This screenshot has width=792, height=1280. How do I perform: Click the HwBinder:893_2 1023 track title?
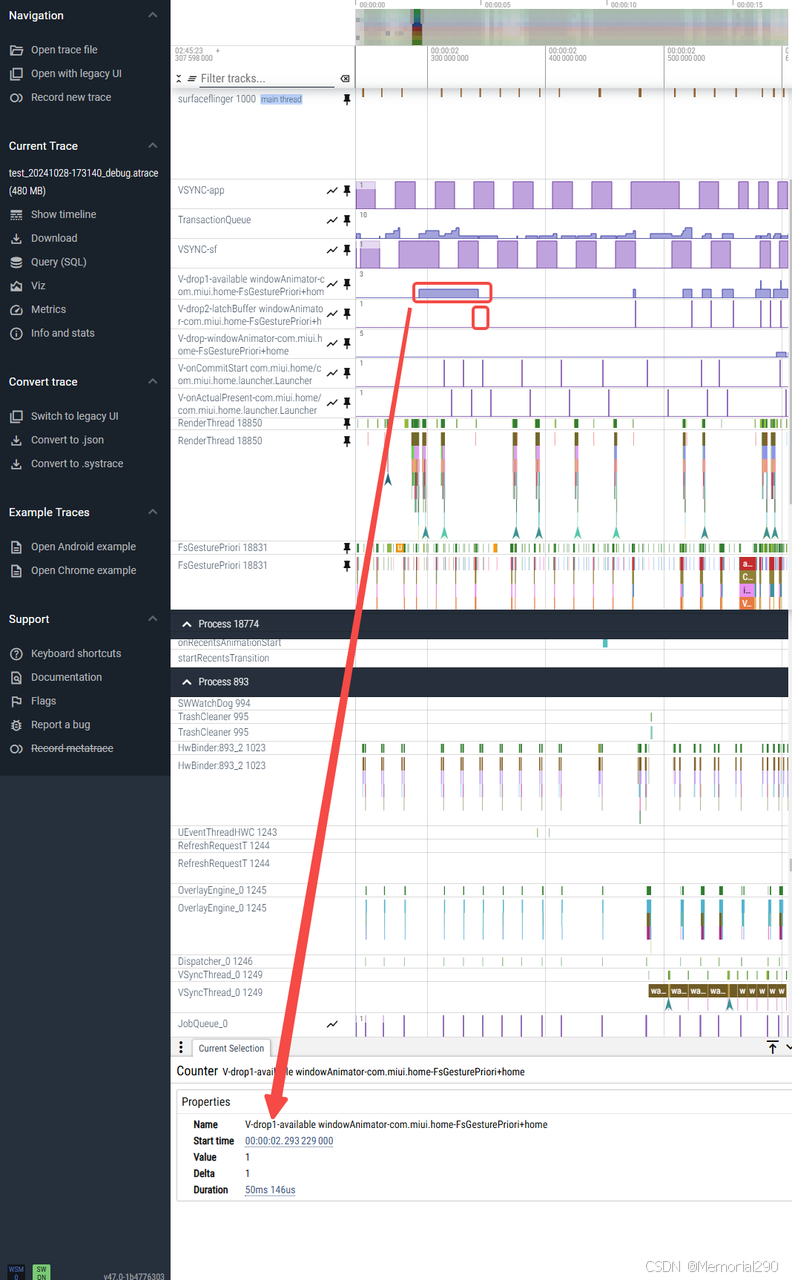[222, 766]
